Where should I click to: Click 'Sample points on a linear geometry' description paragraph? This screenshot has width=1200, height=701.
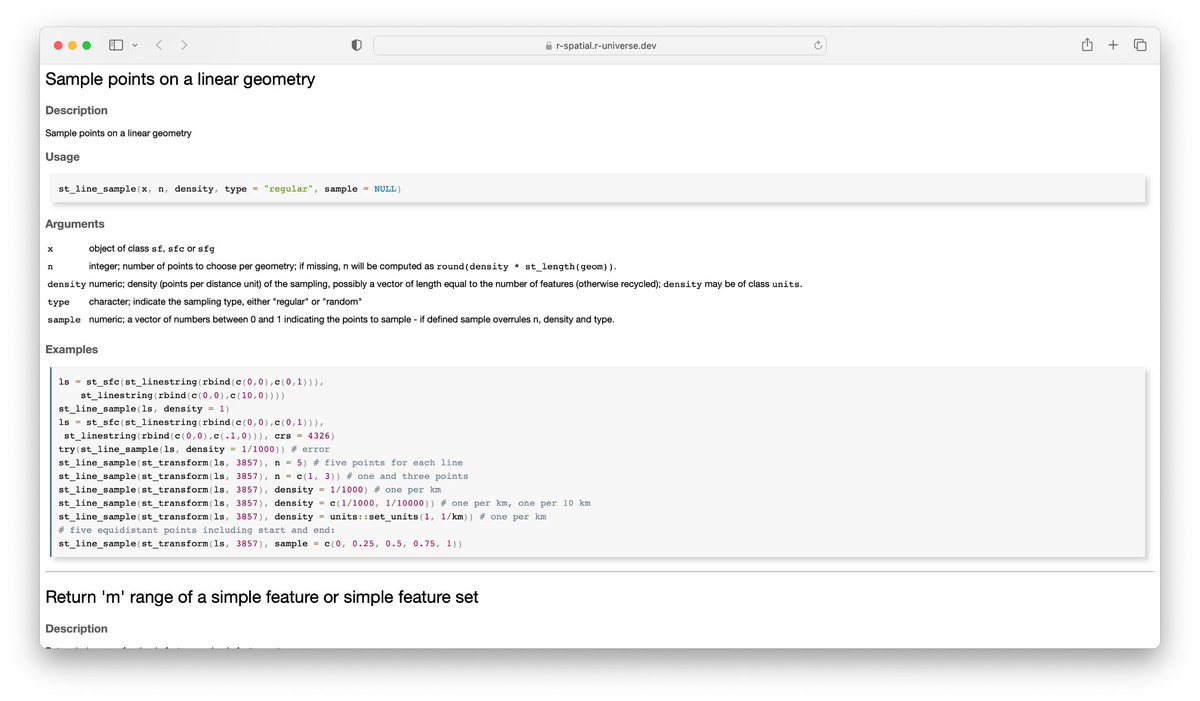pos(118,133)
